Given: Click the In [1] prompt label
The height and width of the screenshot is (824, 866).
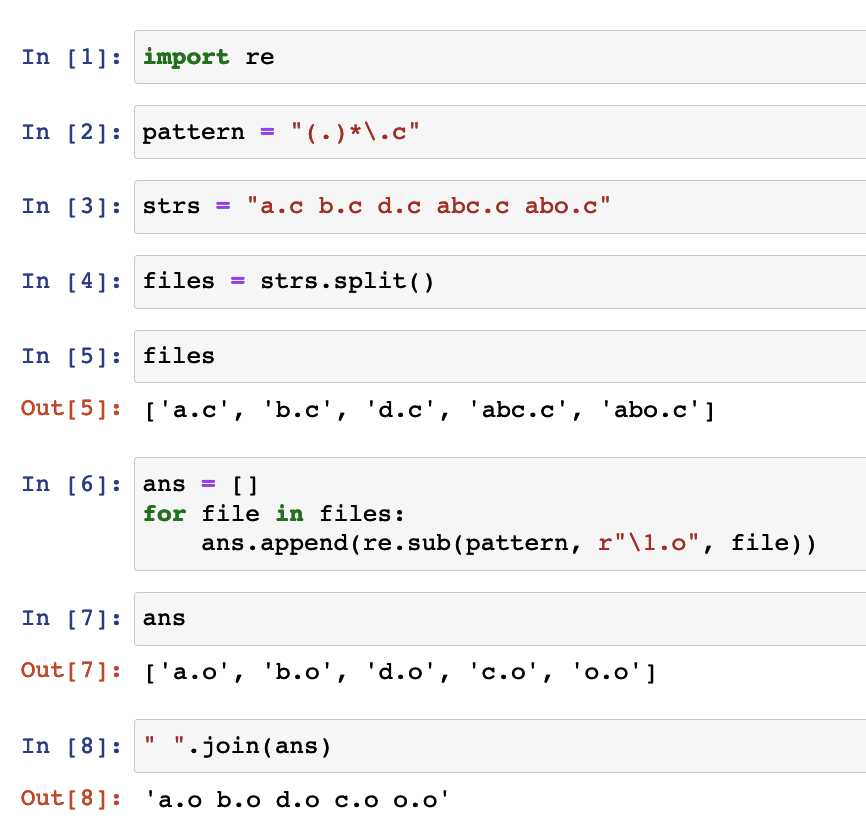Looking at the screenshot, I should (x=70, y=57).
